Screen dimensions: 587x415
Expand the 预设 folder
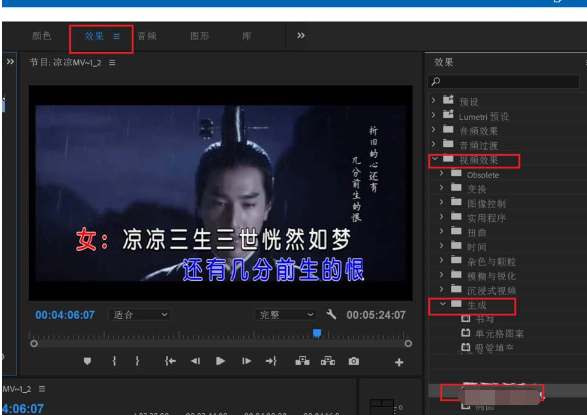434,100
